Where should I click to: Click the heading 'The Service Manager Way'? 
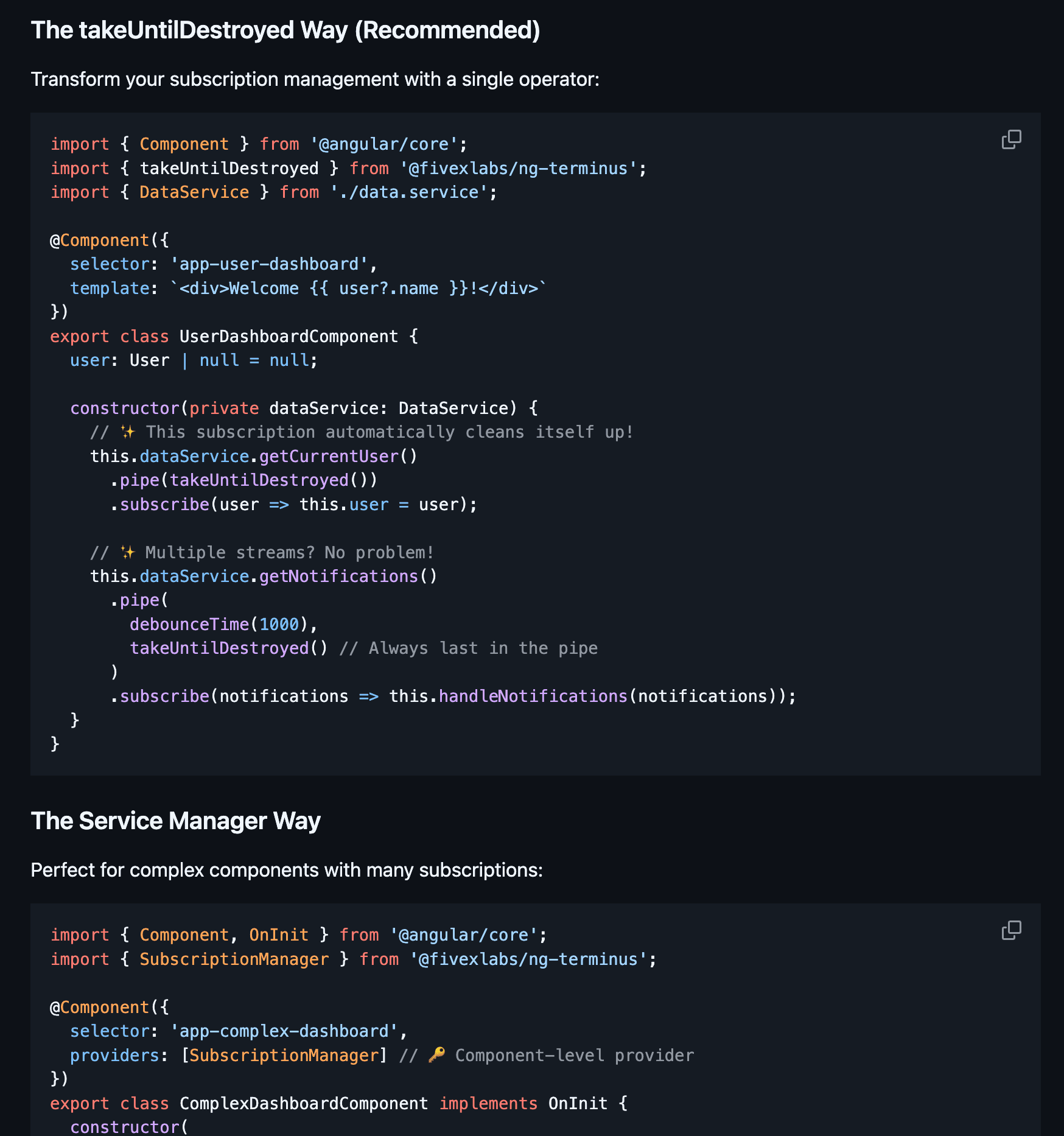click(176, 821)
